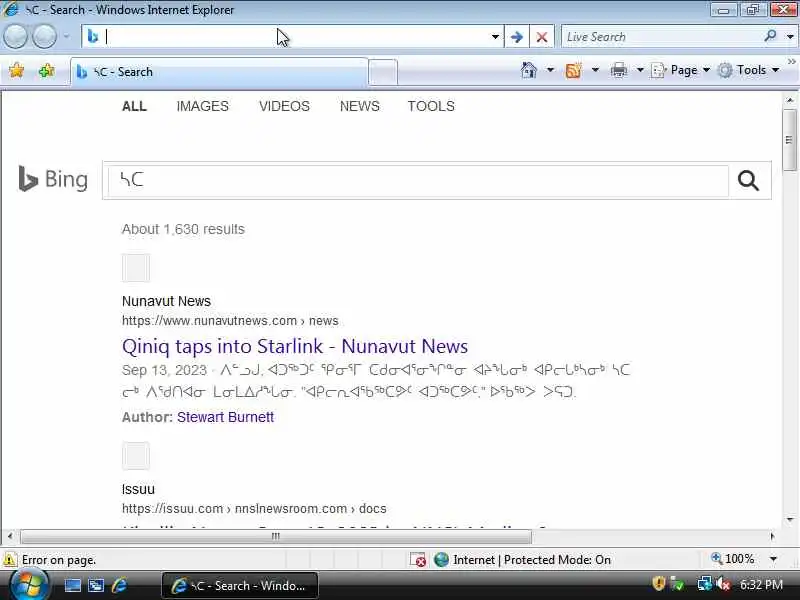Screen dimensions: 800x600
Task: Click the red Stop loading button
Action: 542,37
